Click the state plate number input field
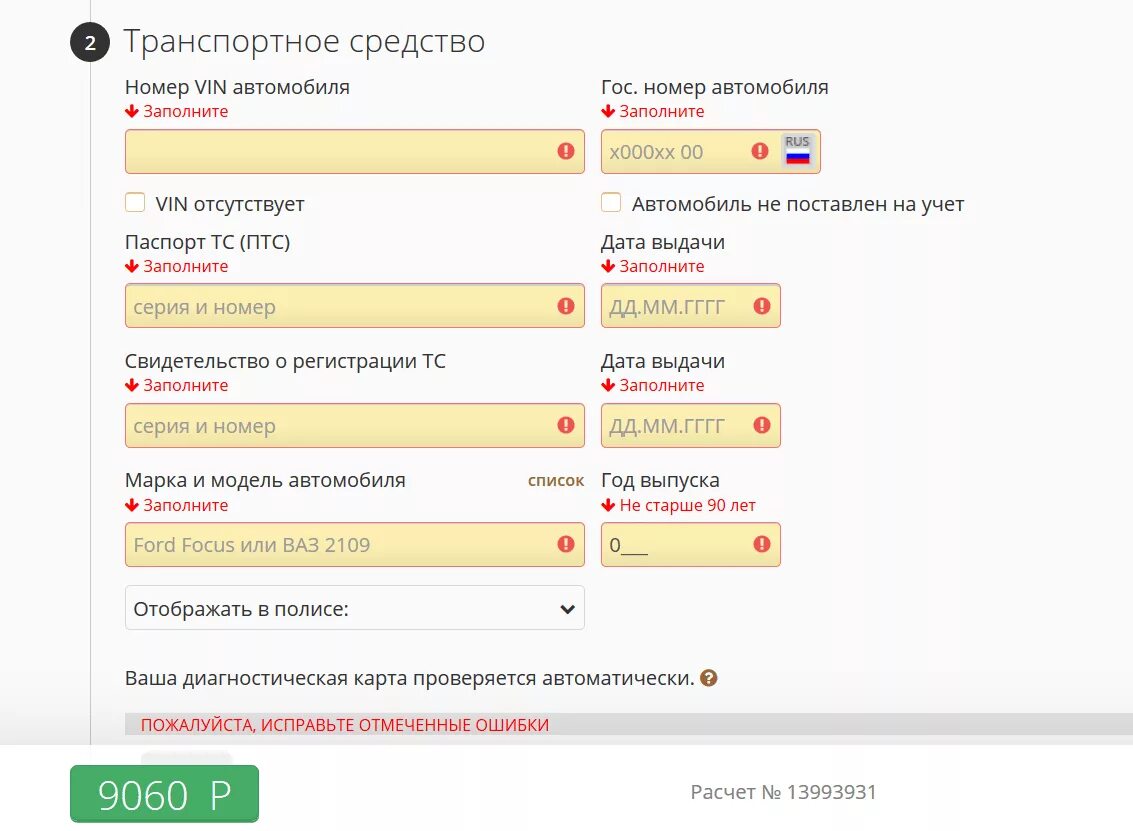Image resolution: width=1133 pixels, height=831 pixels. pos(710,151)
